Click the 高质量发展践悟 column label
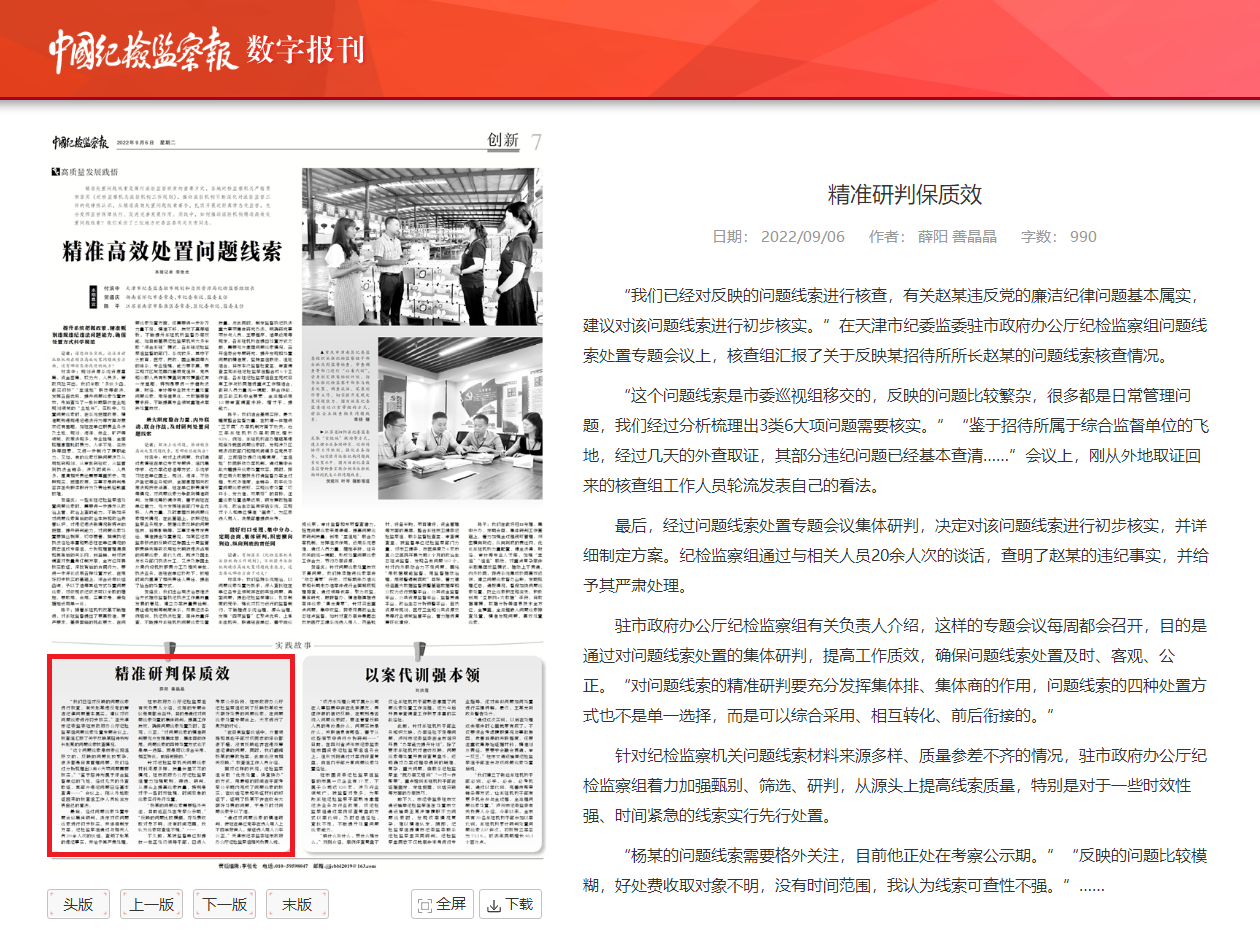The width and height of the screenshot is (1260, 952). 87,172
